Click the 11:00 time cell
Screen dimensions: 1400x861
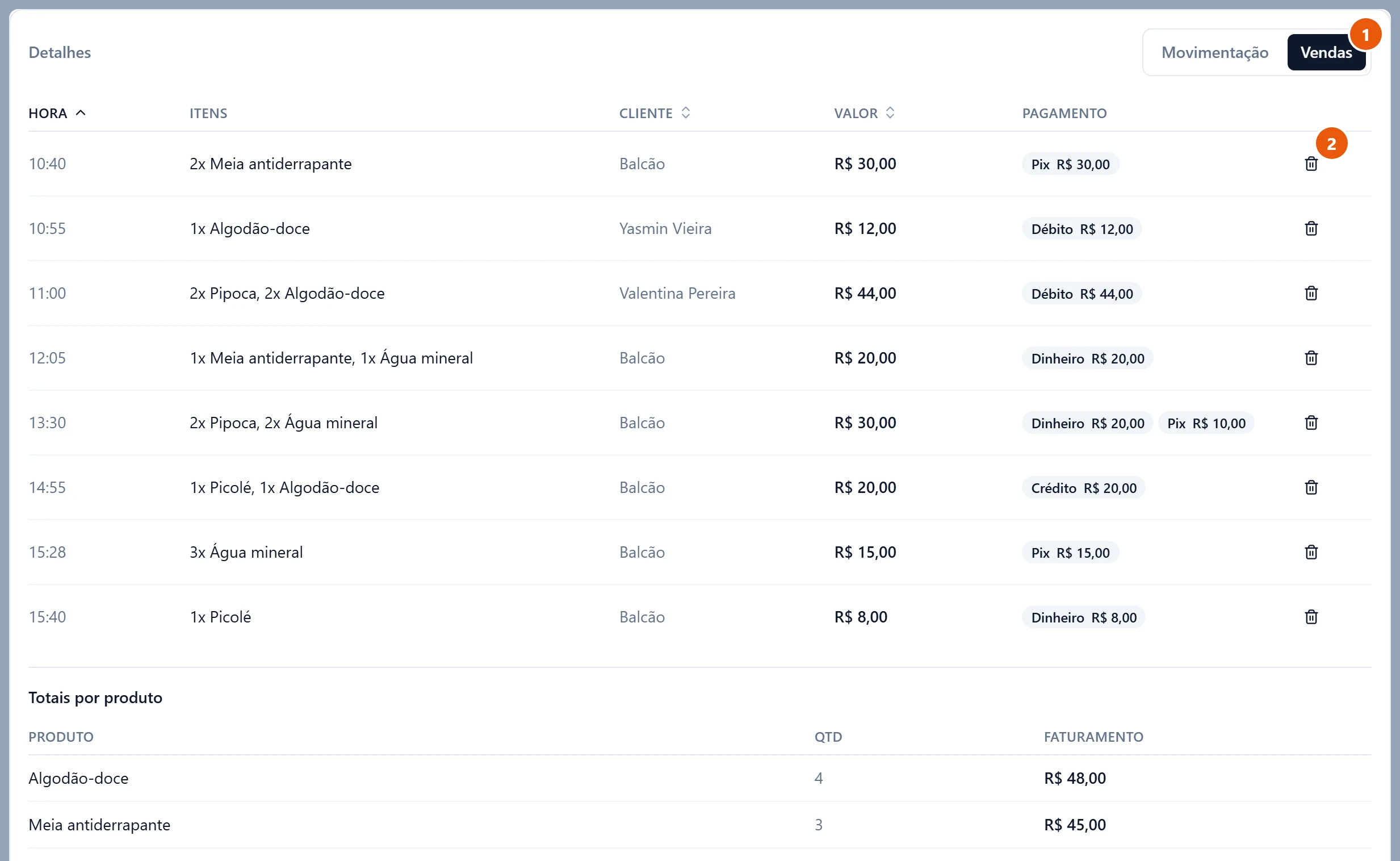tap(47, 293)
